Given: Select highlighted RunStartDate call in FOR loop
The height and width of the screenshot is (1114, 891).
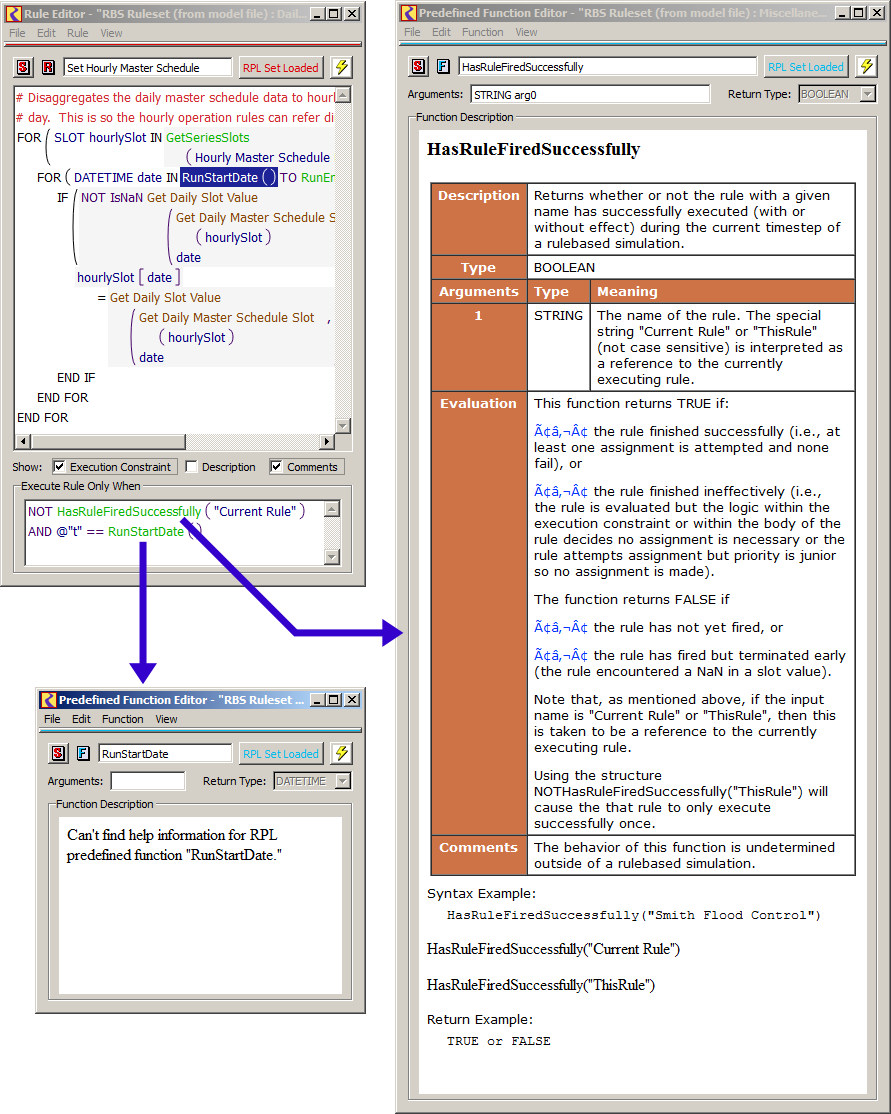Looking at the screenshot, I should (229, 177).
